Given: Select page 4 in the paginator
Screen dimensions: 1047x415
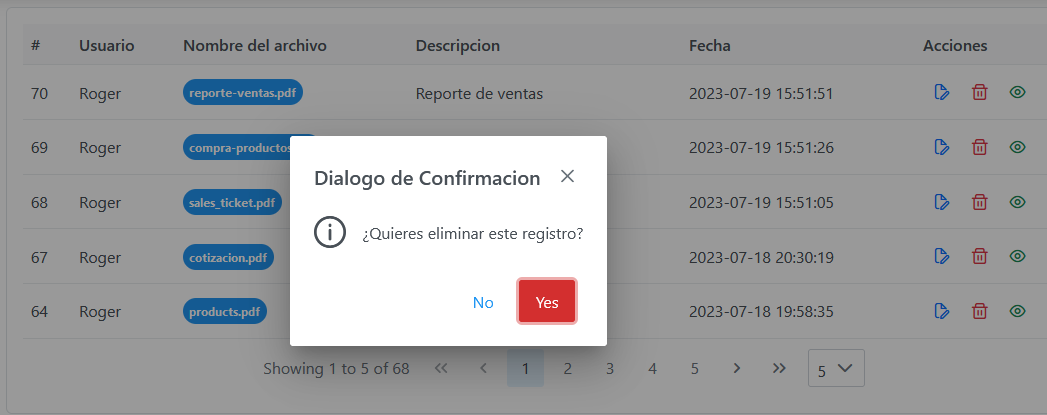Looking at the screenshot, I should click(652, 368).
